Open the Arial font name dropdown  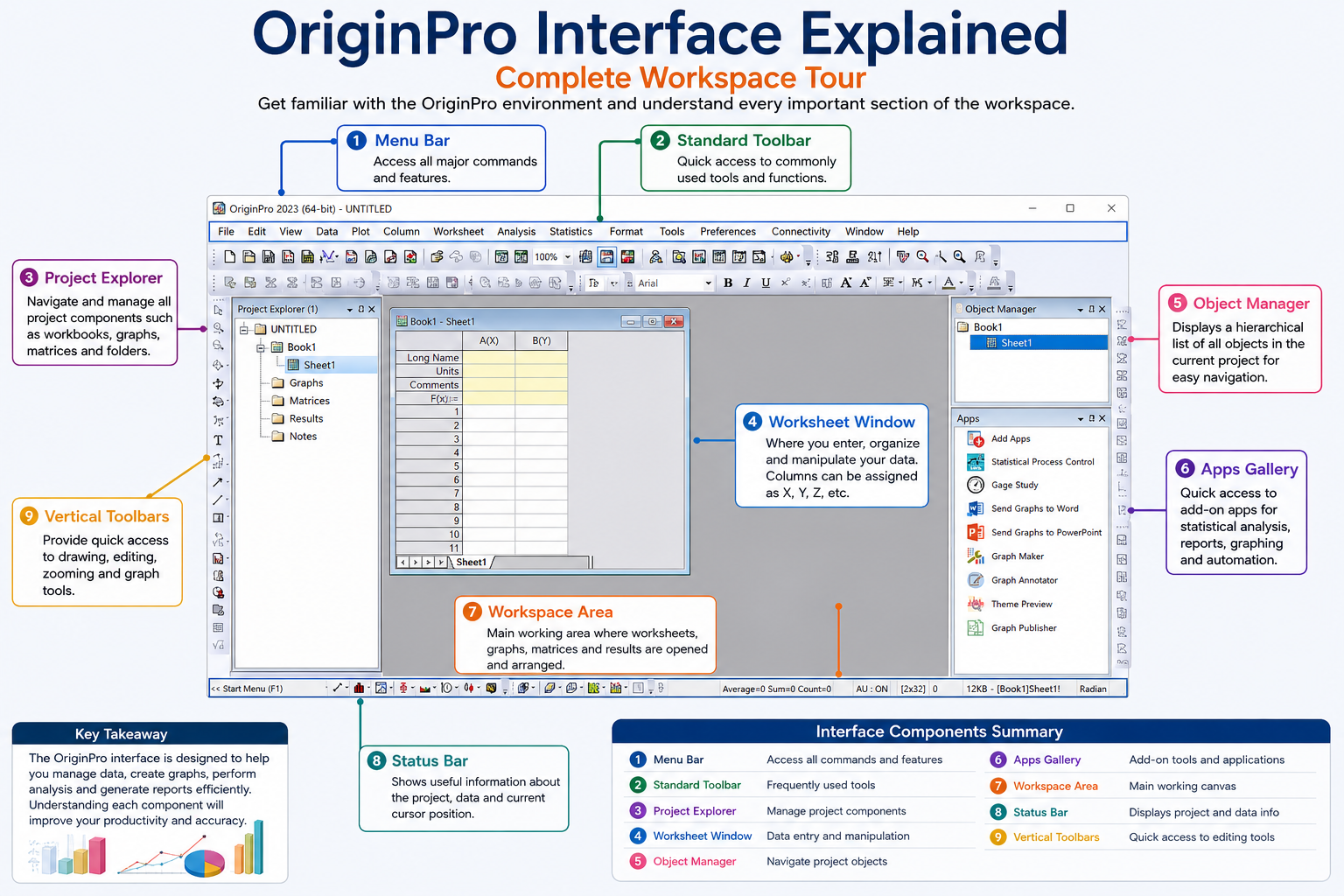(708, 283)
